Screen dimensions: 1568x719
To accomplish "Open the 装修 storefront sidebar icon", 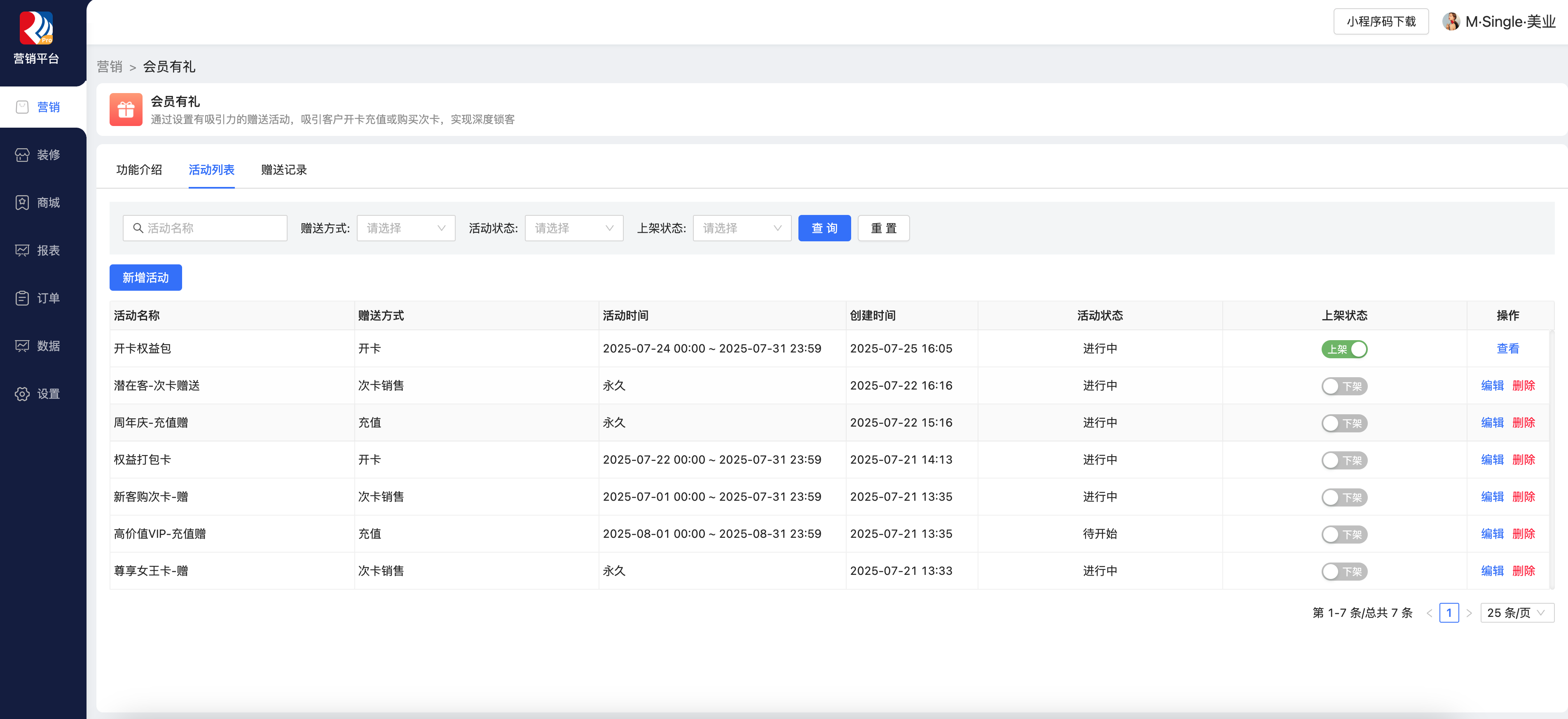I will (22, 155).
